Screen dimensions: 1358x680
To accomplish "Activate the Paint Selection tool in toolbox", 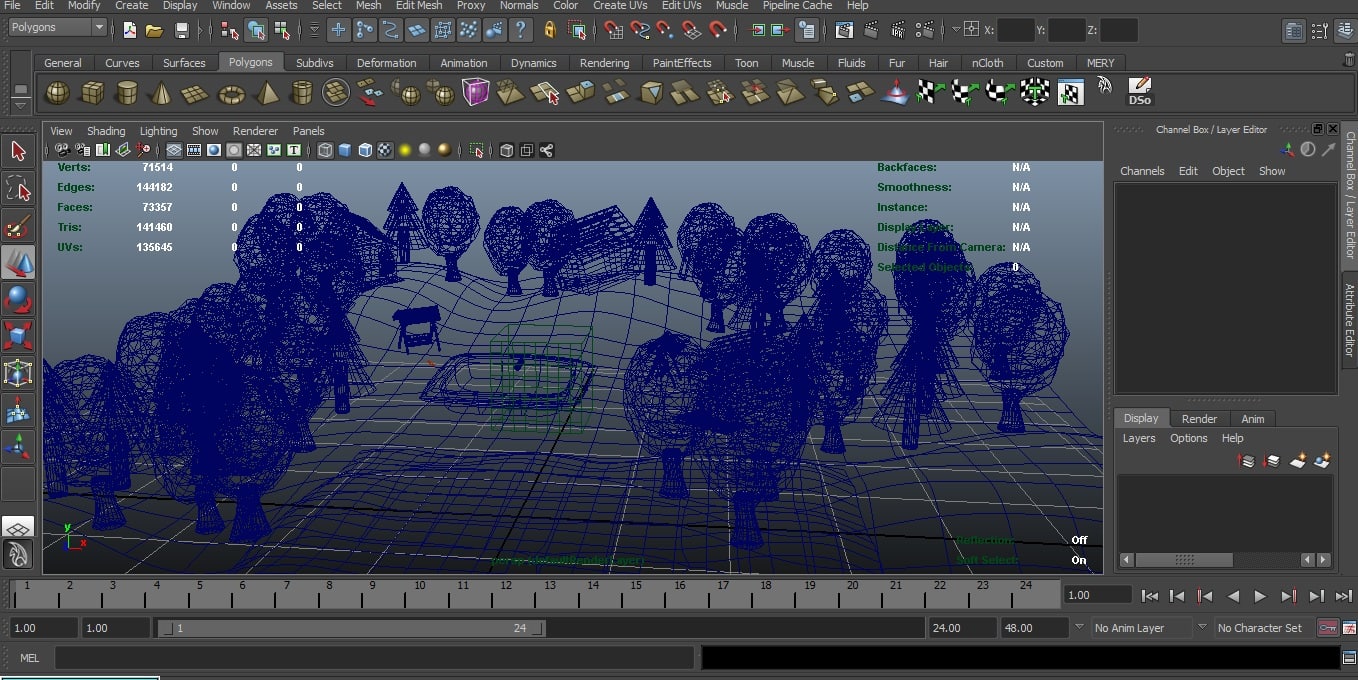I will pos(17,226).
